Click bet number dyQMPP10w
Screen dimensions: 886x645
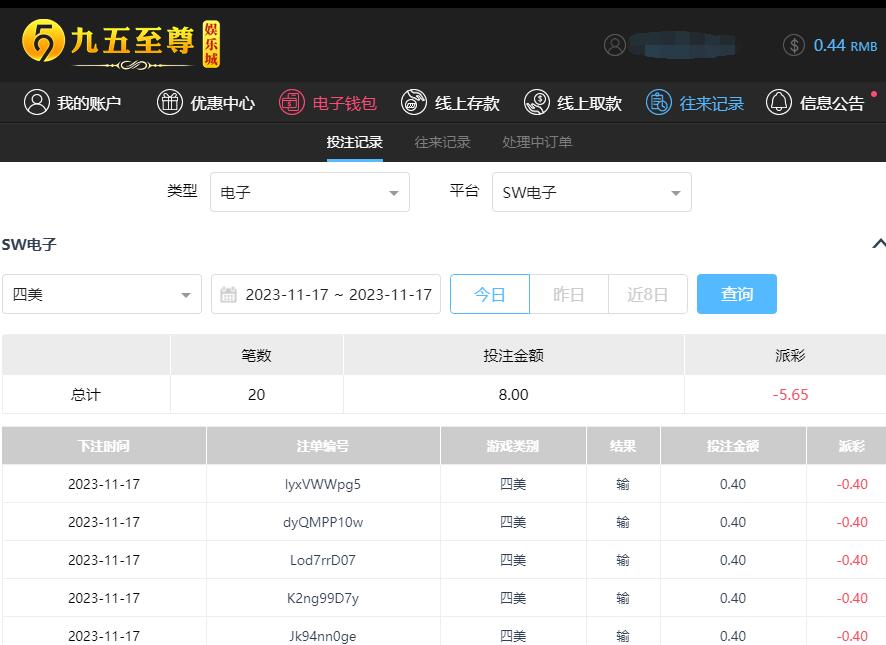click(x=323, y=522)
